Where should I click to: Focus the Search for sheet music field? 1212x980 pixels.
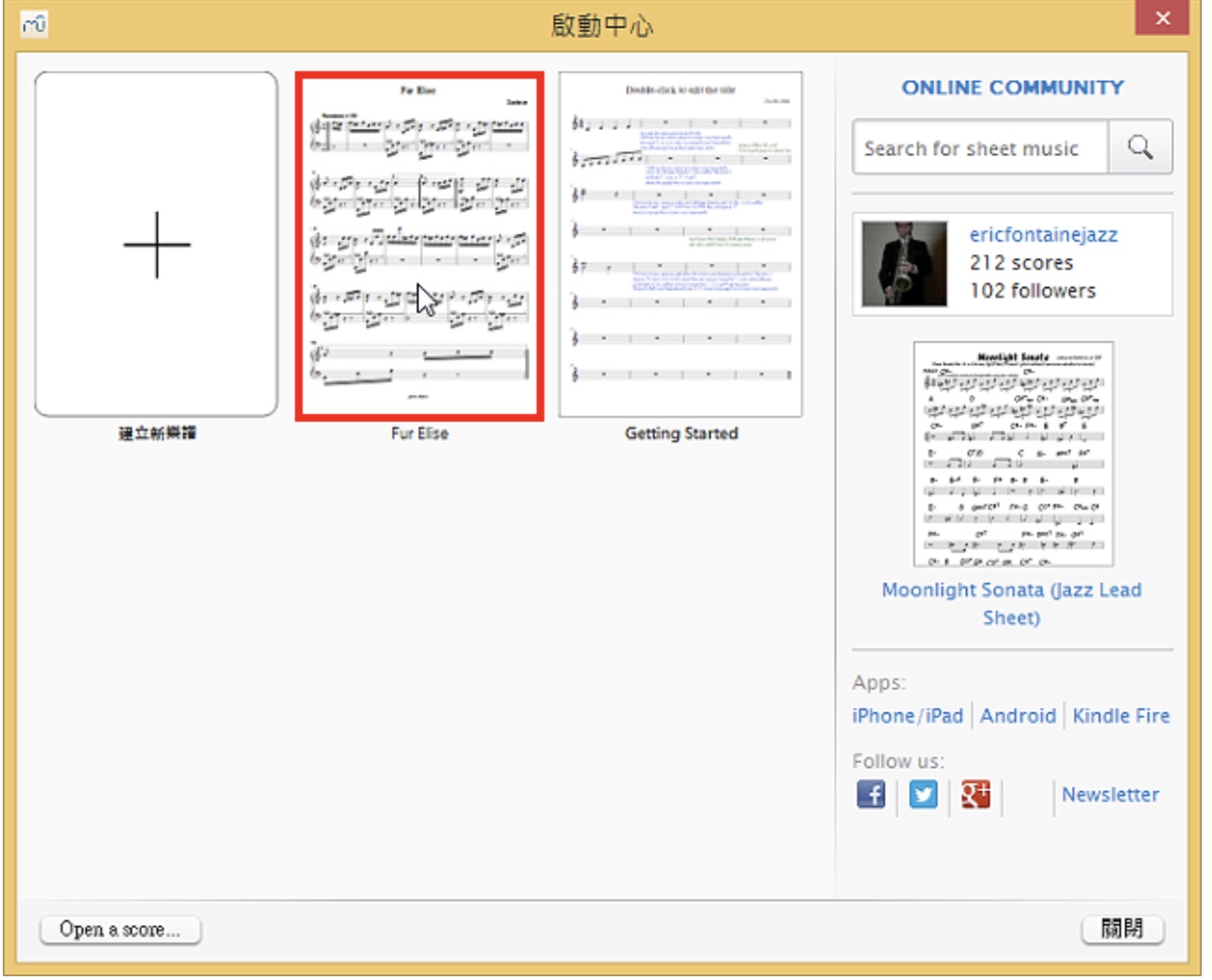tap(981, 147)
